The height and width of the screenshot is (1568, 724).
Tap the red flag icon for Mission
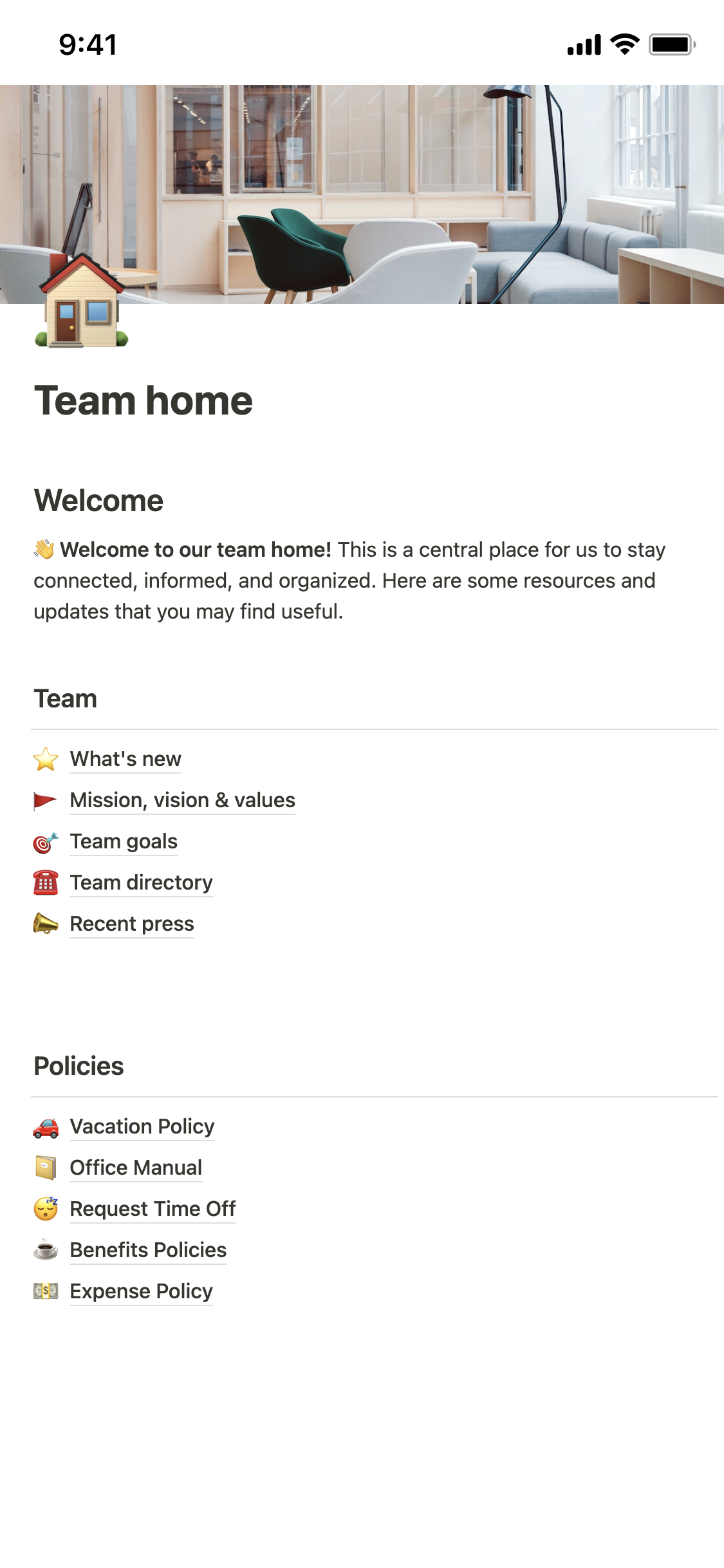[46, 801]
